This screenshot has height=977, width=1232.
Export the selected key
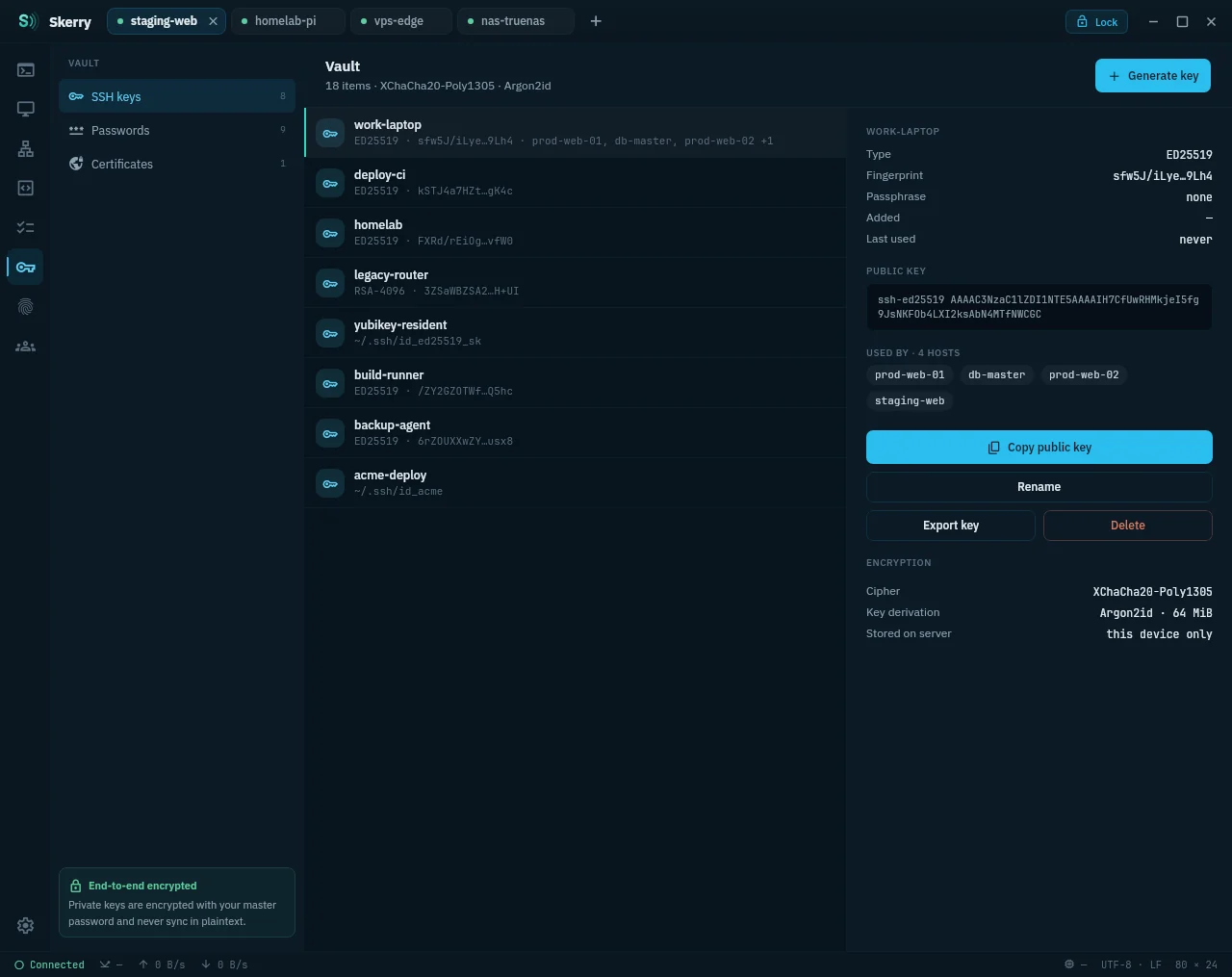(x=951, y=526)
